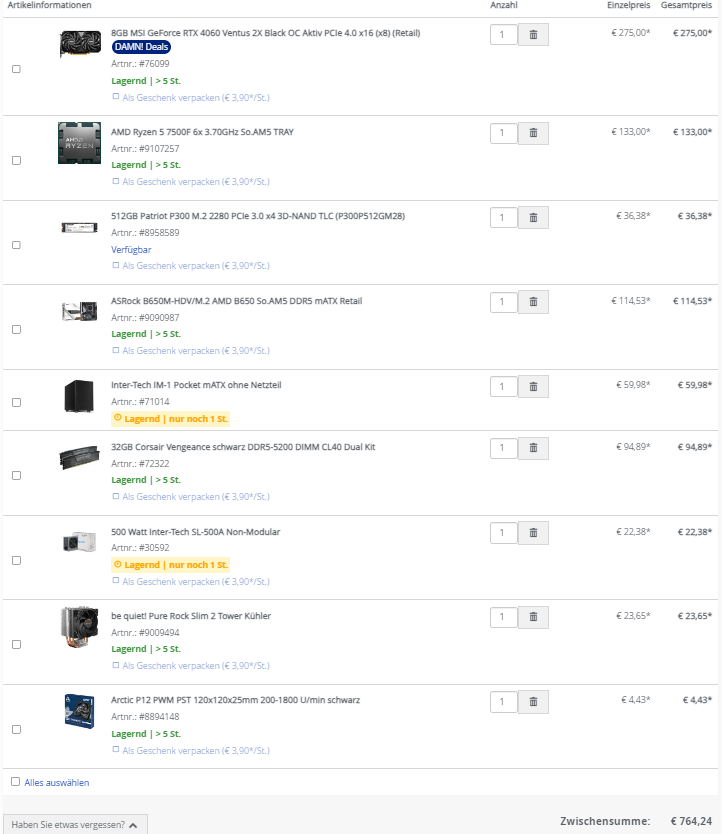The width and height of the screenshot is (722, 834).
Task: Click the Verfügbar status of Patriot SSD
Action: (x=131, y=249)
